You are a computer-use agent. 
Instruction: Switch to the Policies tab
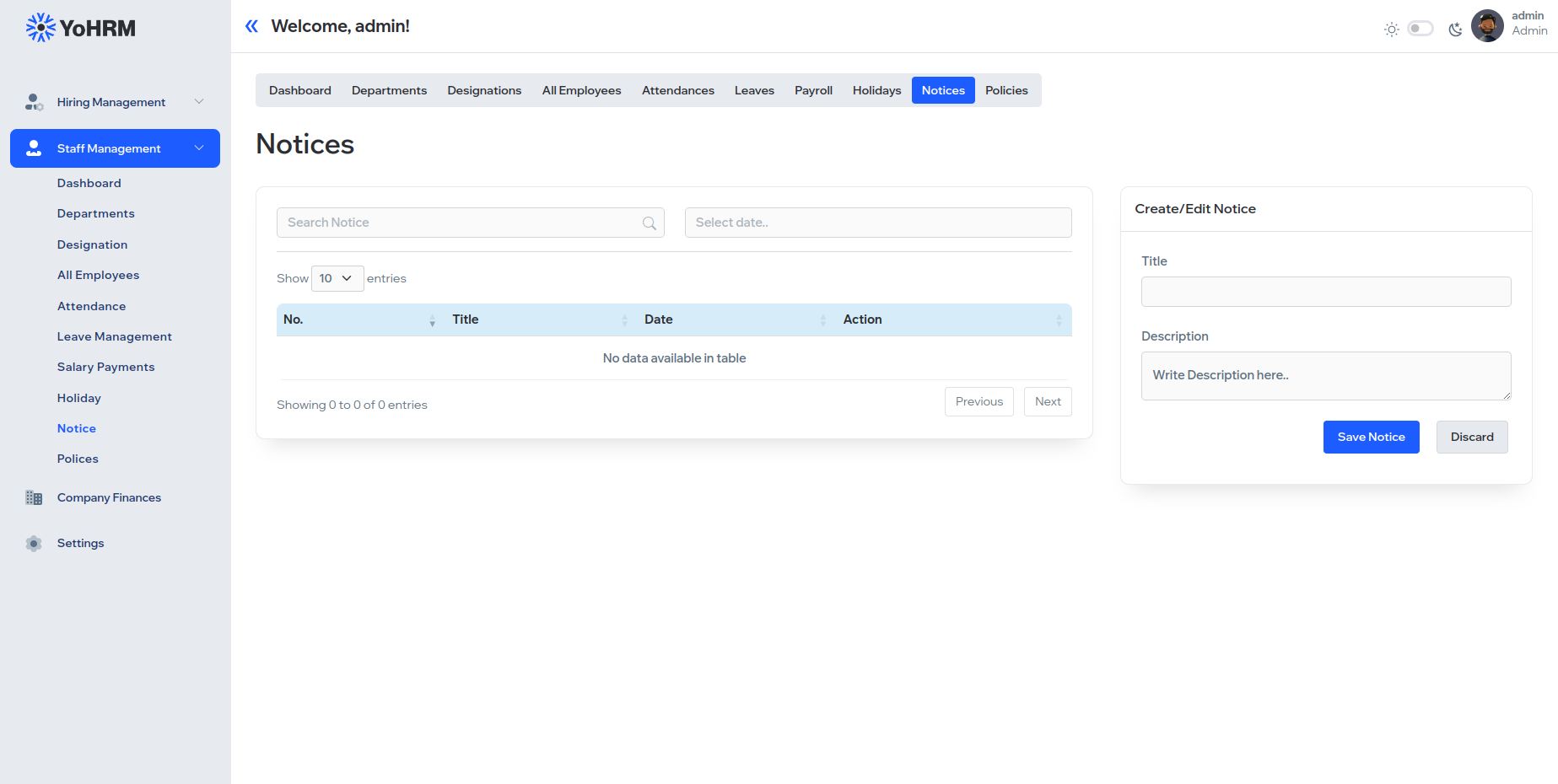(x=1007, y=90)
